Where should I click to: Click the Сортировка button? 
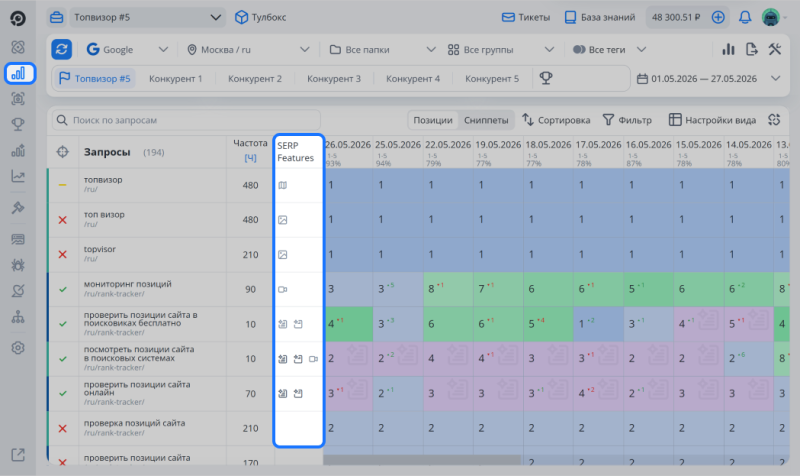[x=556, y=120]
